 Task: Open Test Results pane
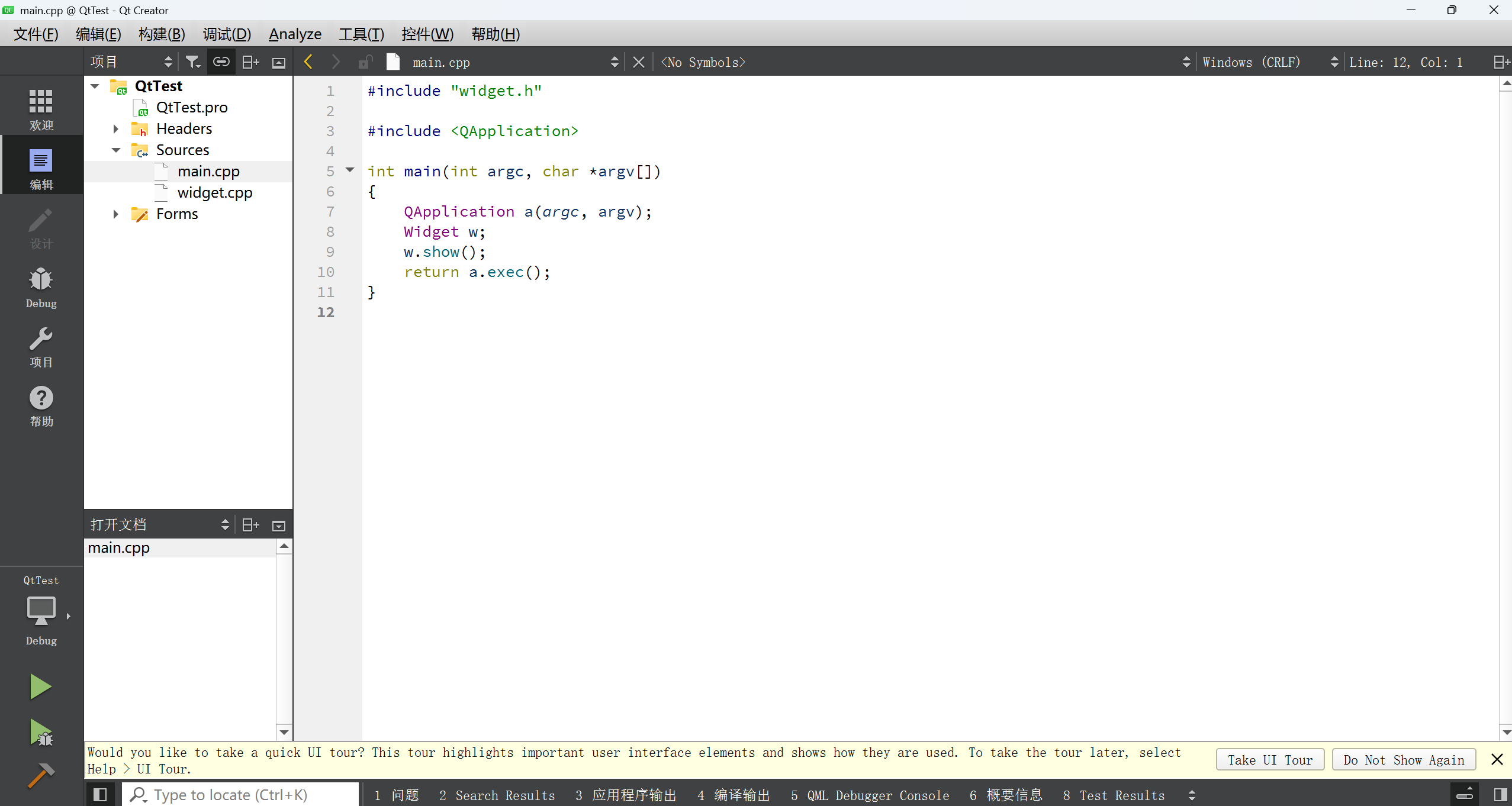pos(1114,795)
